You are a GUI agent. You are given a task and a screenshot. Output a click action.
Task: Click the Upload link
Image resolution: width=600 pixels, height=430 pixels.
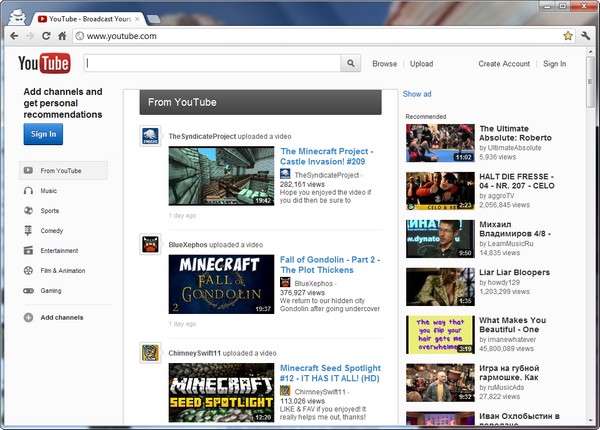click(421, 64)
